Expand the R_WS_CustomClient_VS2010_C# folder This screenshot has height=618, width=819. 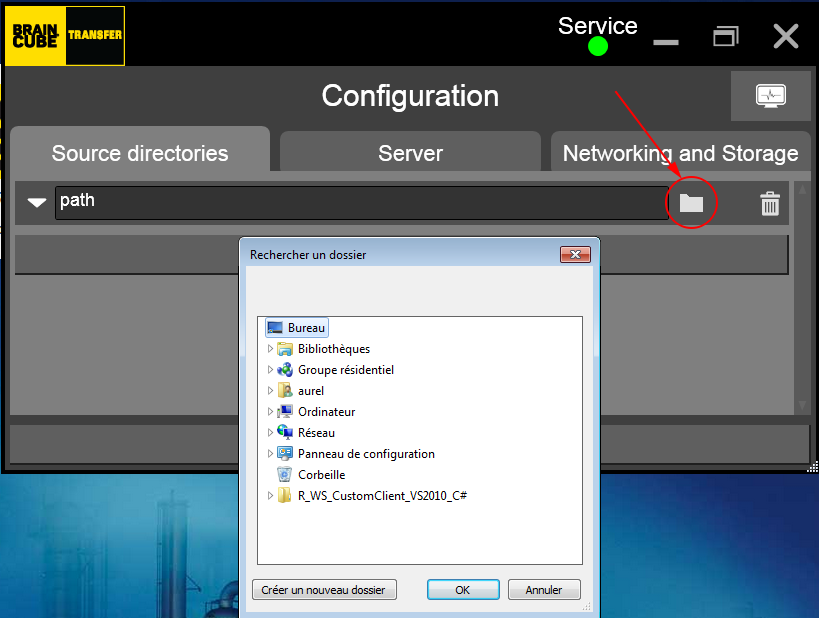coord(269,495)
